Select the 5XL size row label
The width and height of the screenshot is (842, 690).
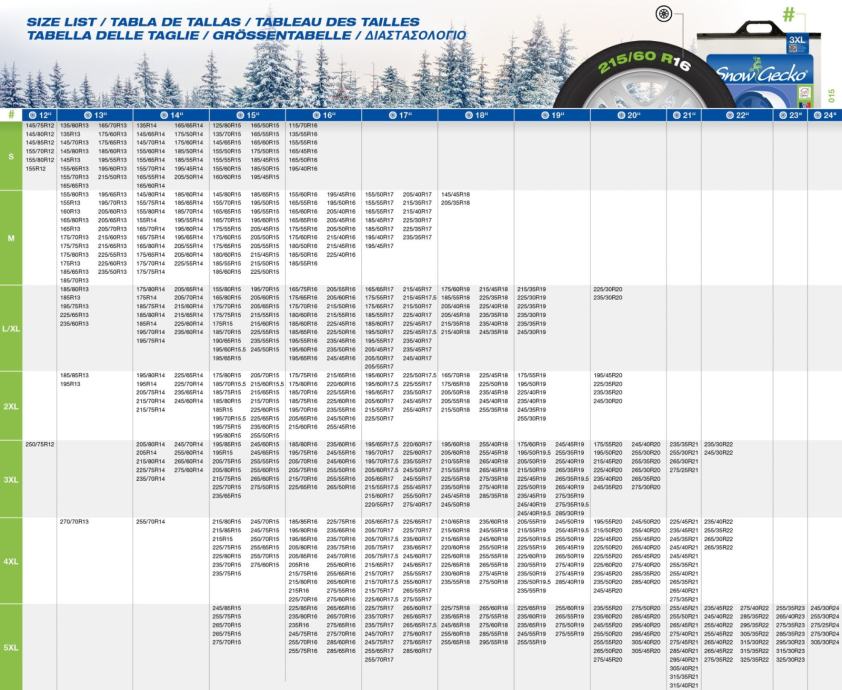point(11,647)
